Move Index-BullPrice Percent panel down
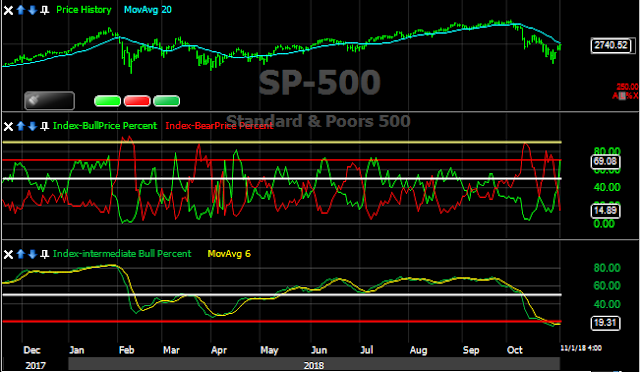Screen dimensions: 640x372 (32, 126)
